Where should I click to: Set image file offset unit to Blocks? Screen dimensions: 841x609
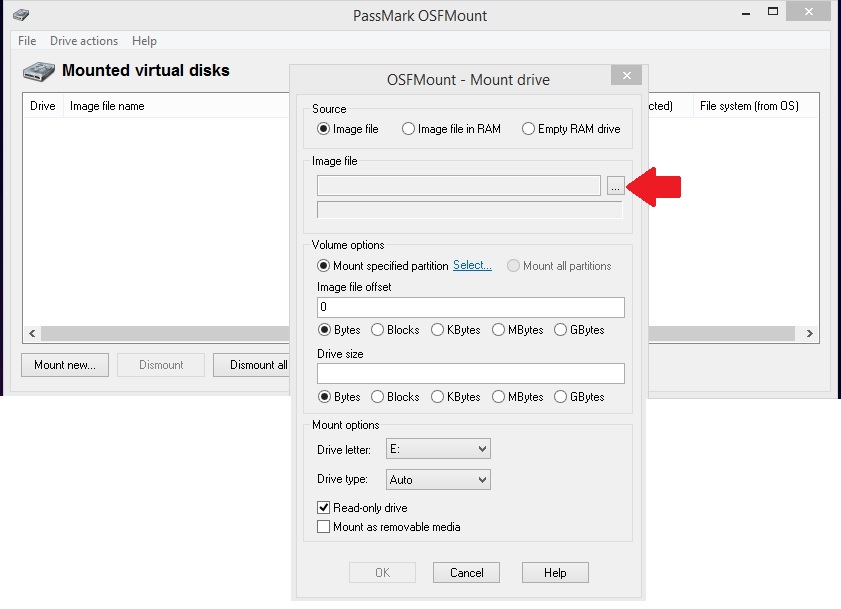point(395,329)
